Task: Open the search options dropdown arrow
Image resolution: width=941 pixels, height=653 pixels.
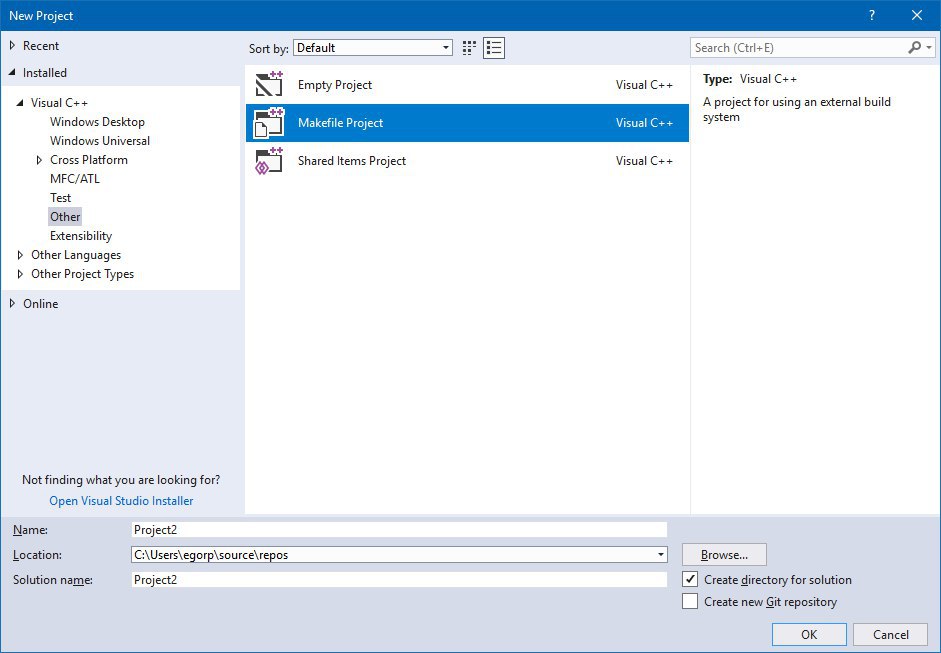Action: coord(929,47)
